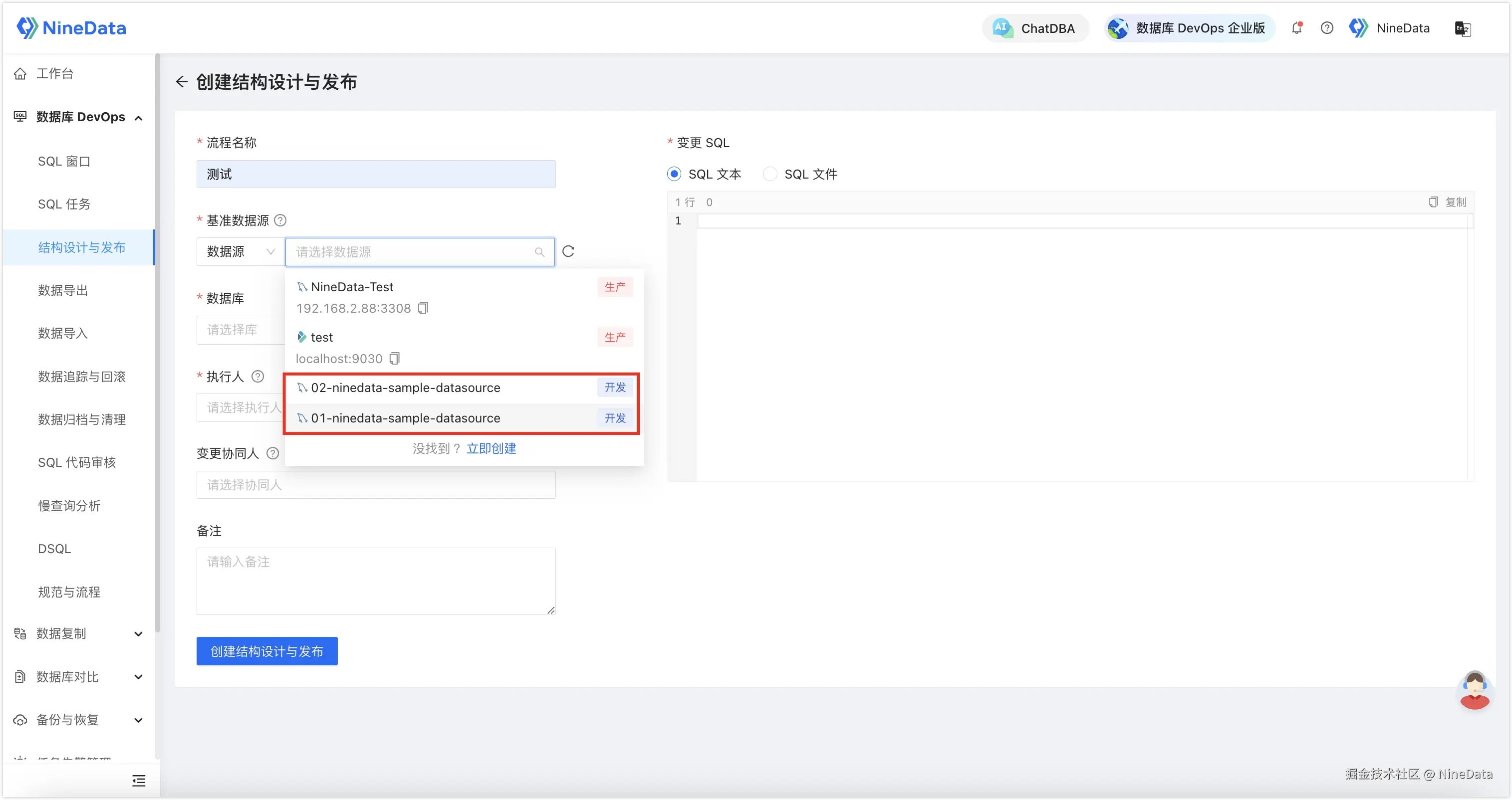Viewport: 1512px width, 800px height.
Task: Click the 备注 textarea field
Action: [x=376, y=581]
